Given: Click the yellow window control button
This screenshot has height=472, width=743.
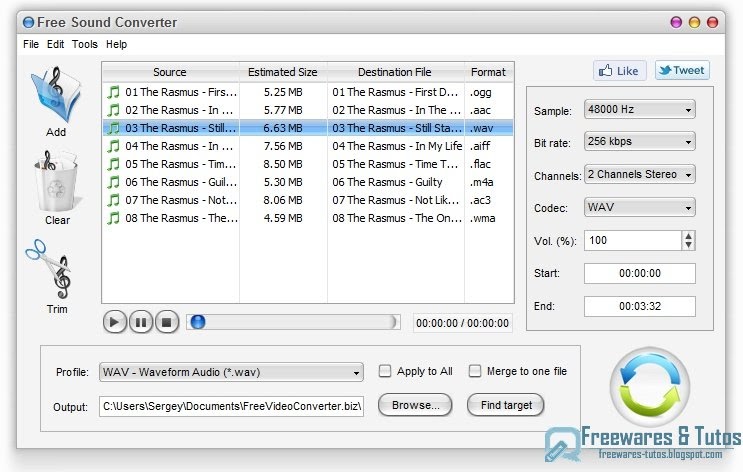Looking at the screenshot, I should pos(694,22).
